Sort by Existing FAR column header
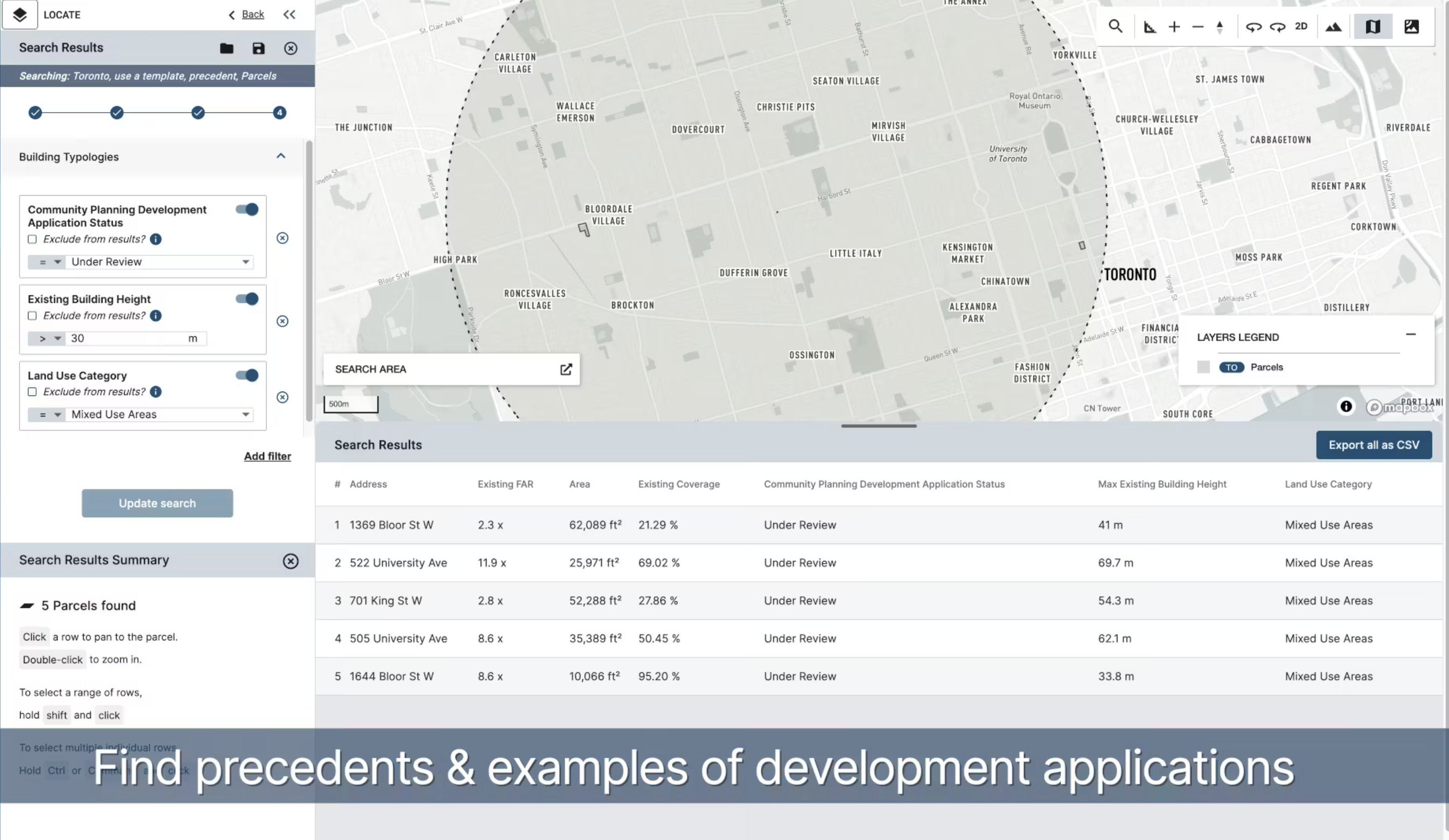 [x=505, y=484]
